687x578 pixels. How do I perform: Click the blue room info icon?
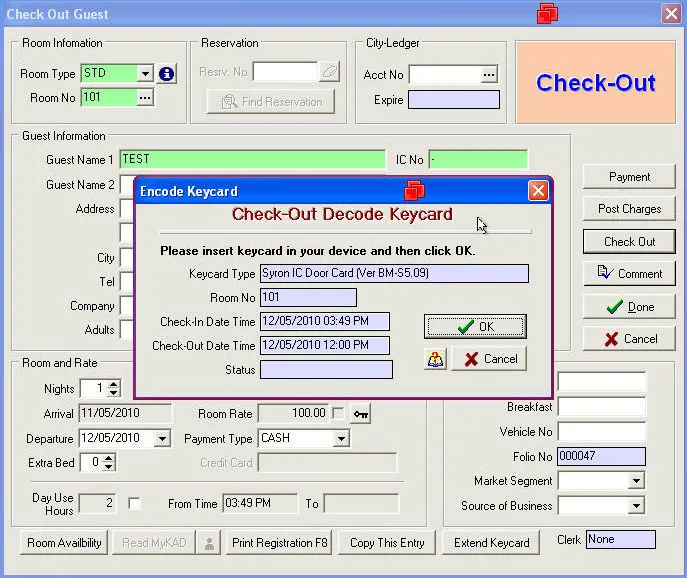coord(166,74)
